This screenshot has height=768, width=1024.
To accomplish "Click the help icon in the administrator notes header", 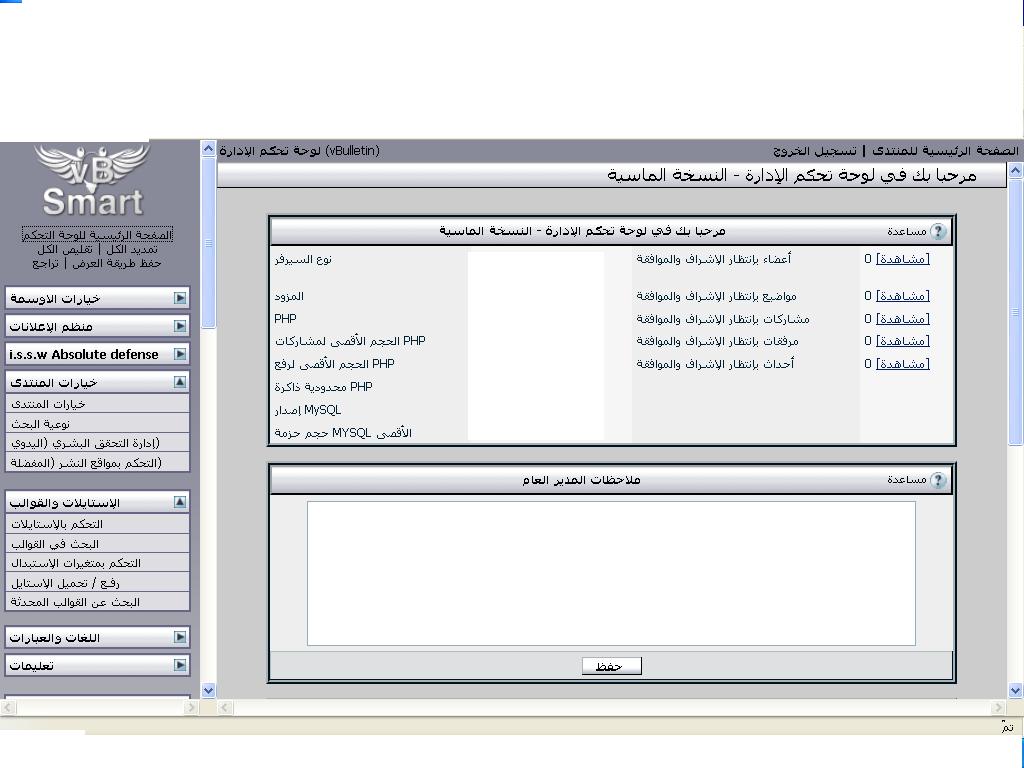I will tap(937, 480).
